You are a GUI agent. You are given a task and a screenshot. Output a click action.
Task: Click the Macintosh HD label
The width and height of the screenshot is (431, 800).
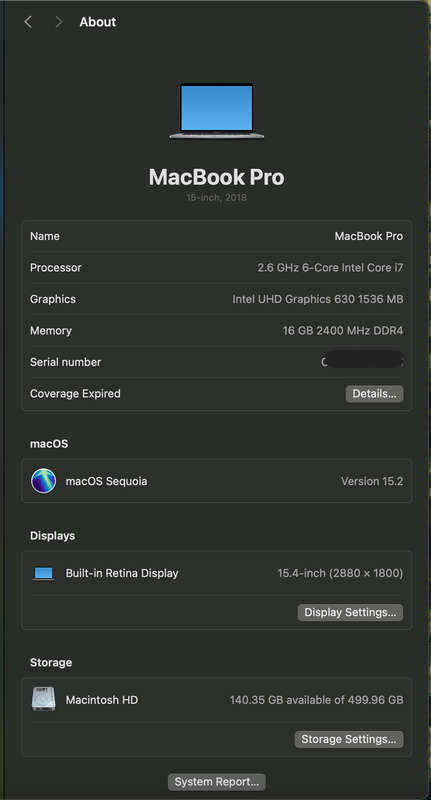coord(102,700)
